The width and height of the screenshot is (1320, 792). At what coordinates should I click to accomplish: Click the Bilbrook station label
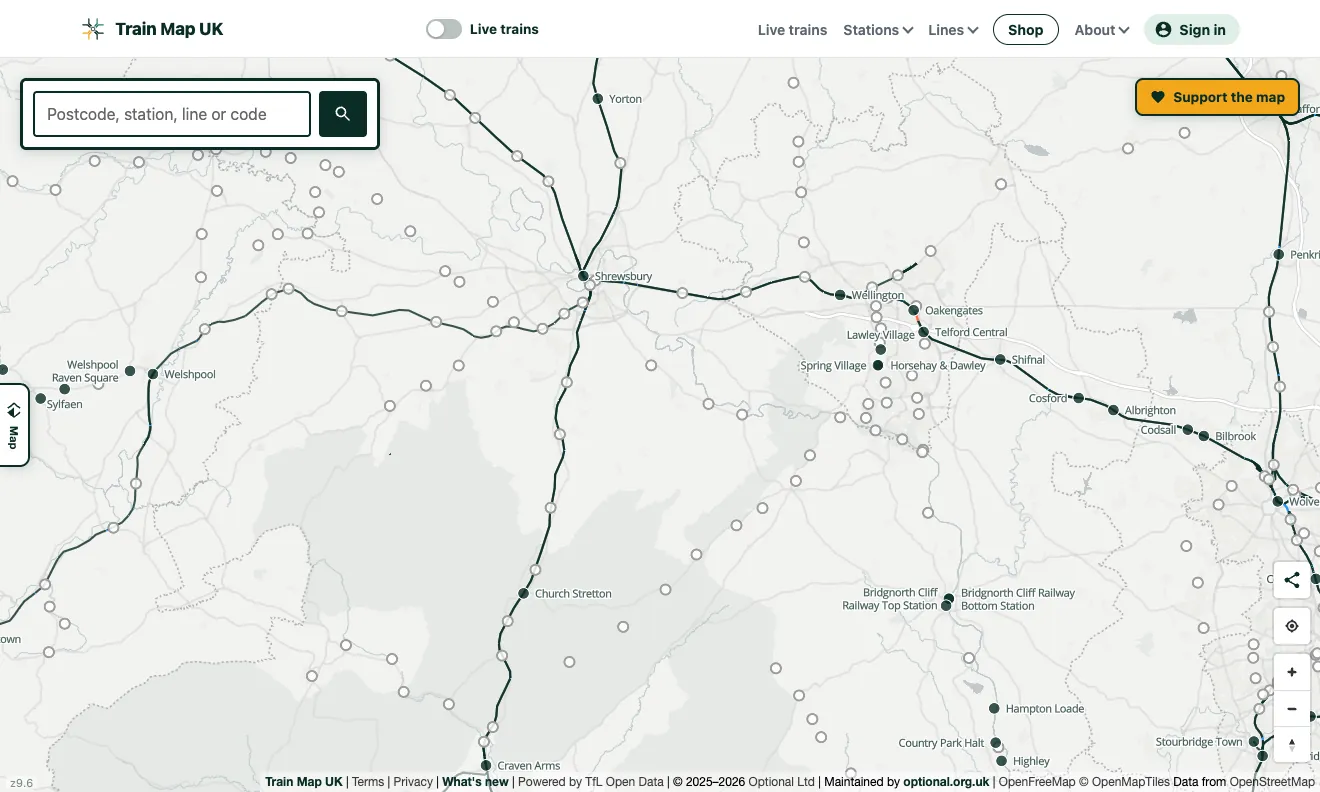click(1236, 437)
